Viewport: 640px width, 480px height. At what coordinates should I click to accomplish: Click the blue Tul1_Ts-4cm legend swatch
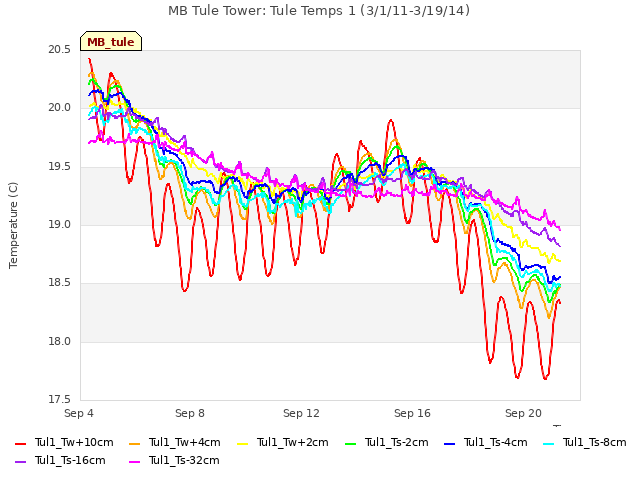(449, 444)
